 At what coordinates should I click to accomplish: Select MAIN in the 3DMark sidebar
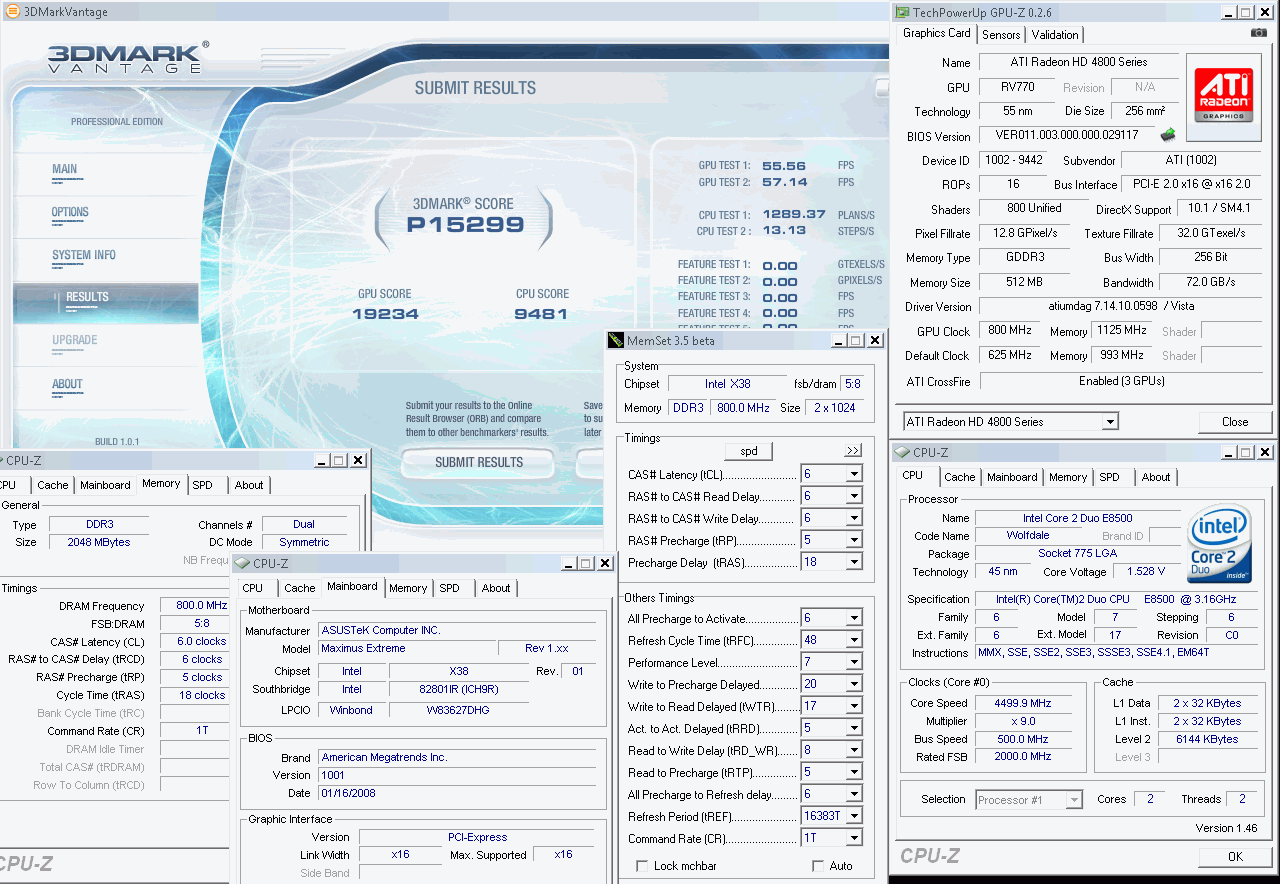point(65,169)
